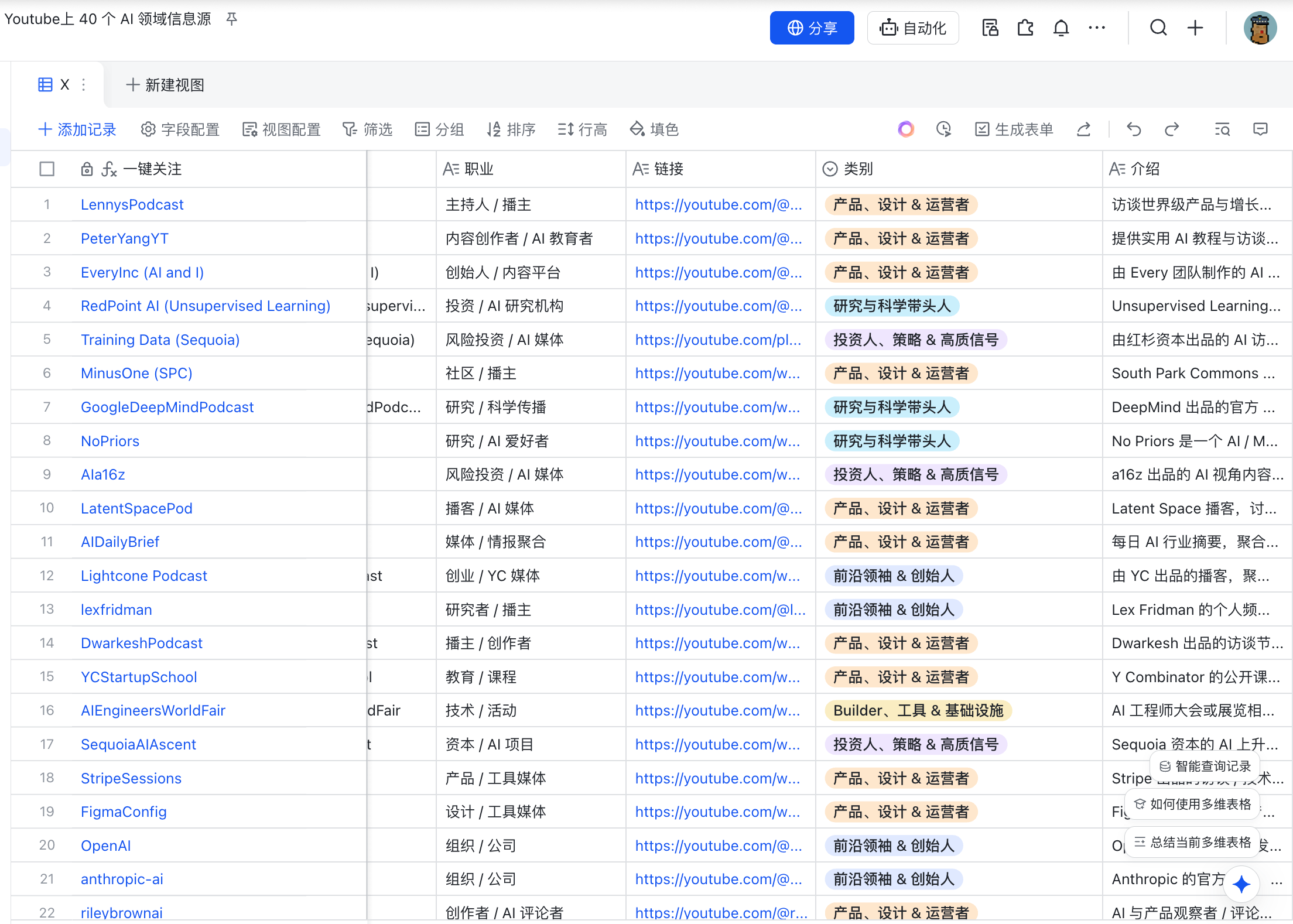Open 视图配置 view settings
Screen dimensions: 1293x924
pos(282,129)
